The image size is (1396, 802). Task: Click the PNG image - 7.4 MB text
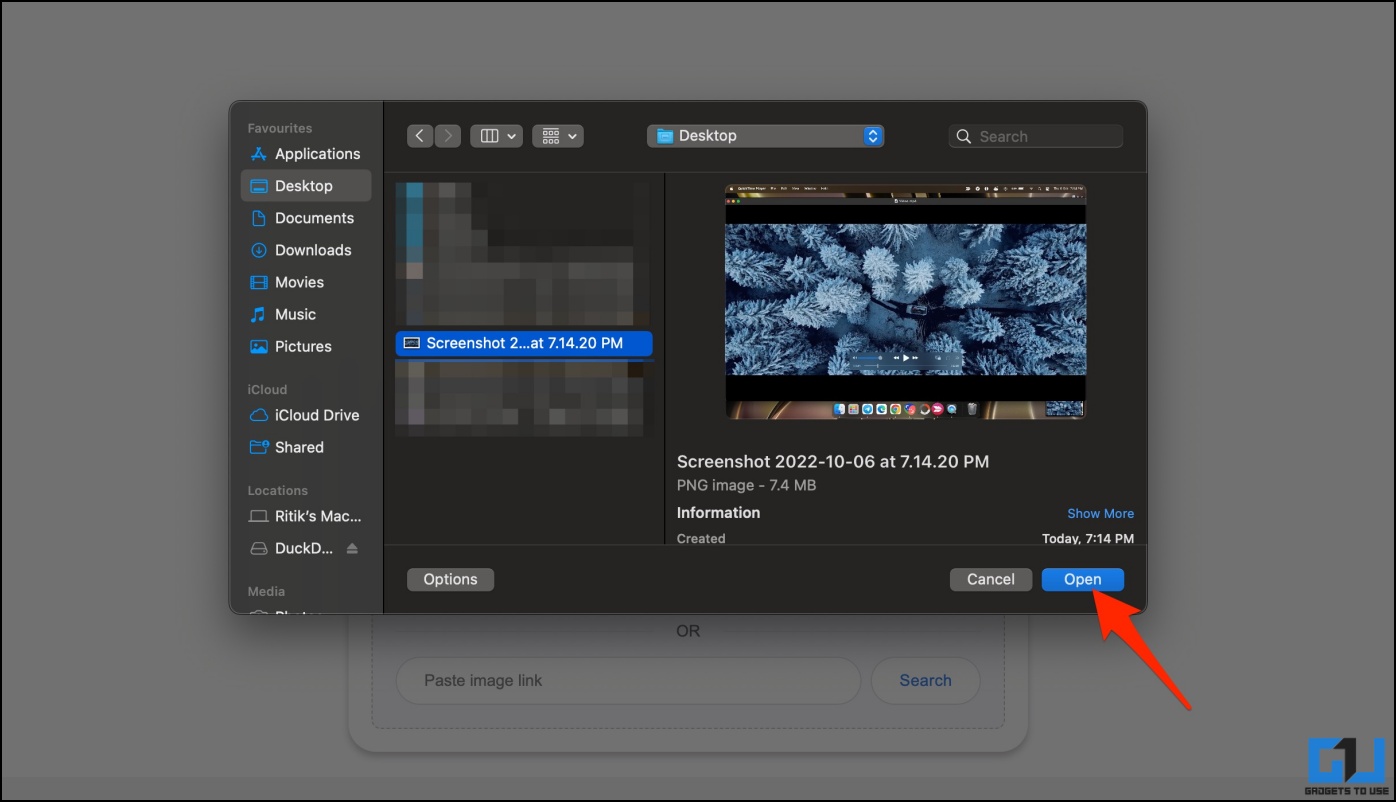747,485
